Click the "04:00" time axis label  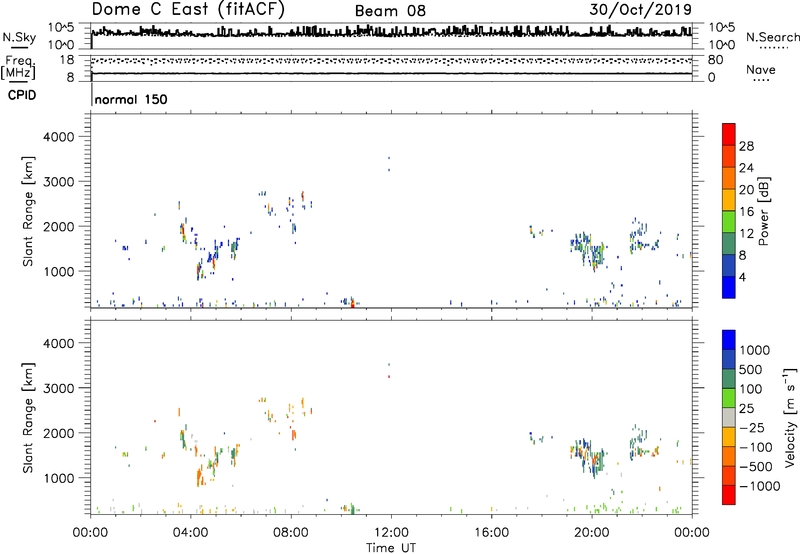tap(190, 533)
